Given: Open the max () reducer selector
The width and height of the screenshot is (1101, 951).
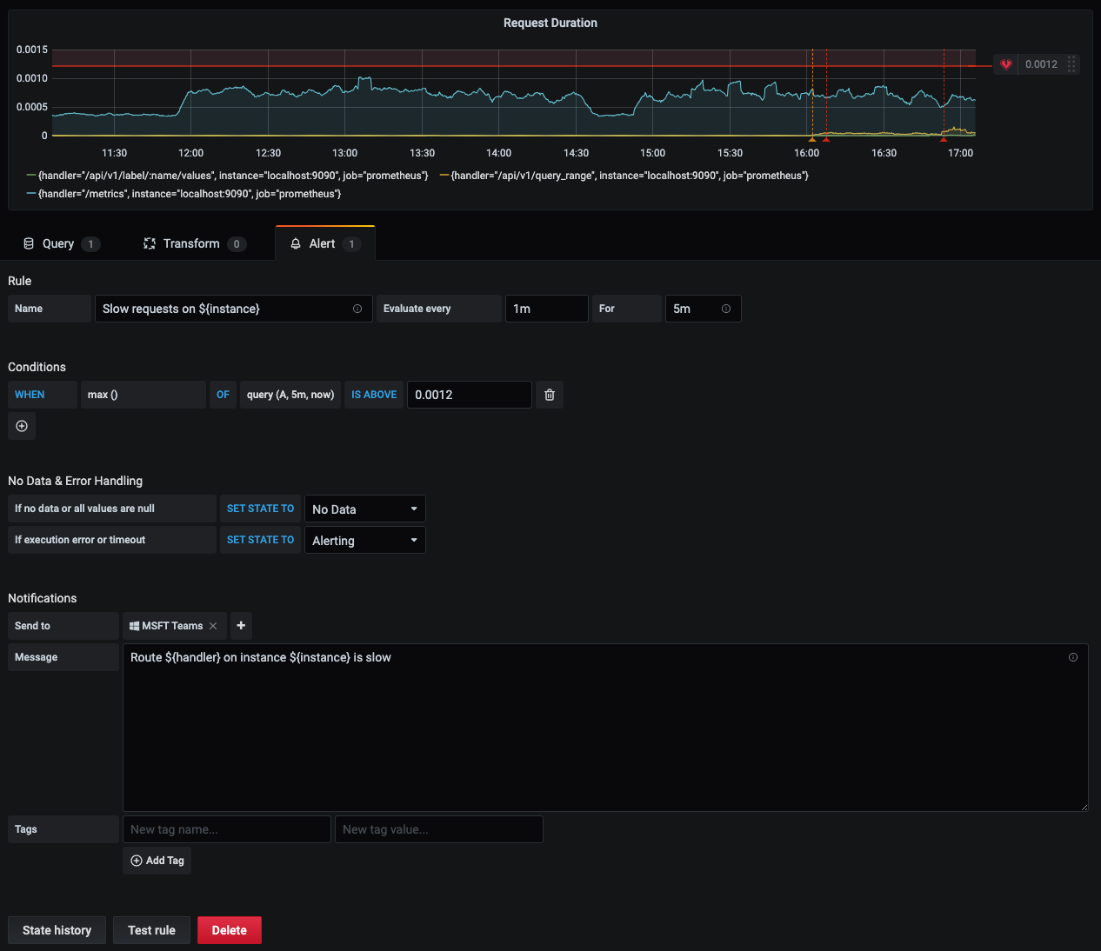Looking at the screenshot, I should (x=141, y=394).
